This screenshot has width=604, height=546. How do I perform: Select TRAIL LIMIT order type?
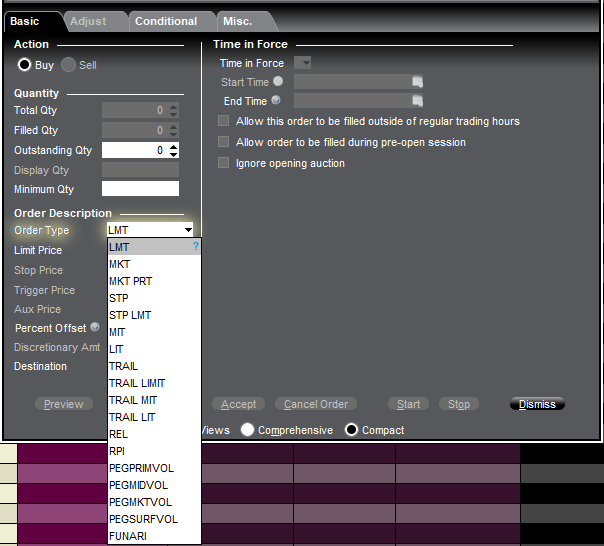(154, 383)
